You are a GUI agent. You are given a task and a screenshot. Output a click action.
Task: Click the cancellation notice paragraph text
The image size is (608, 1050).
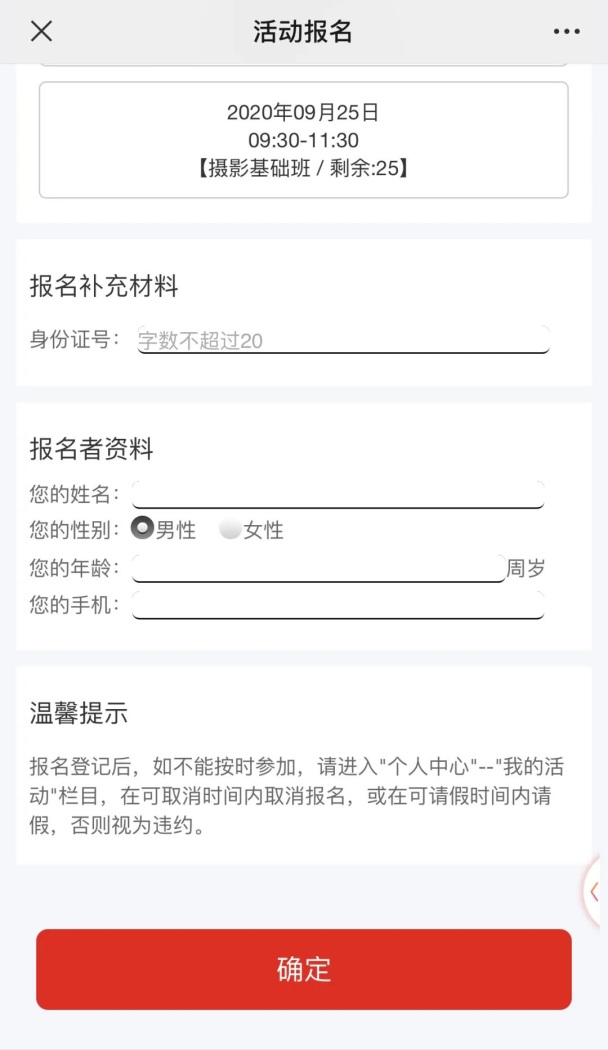click(x=297, y=796)
